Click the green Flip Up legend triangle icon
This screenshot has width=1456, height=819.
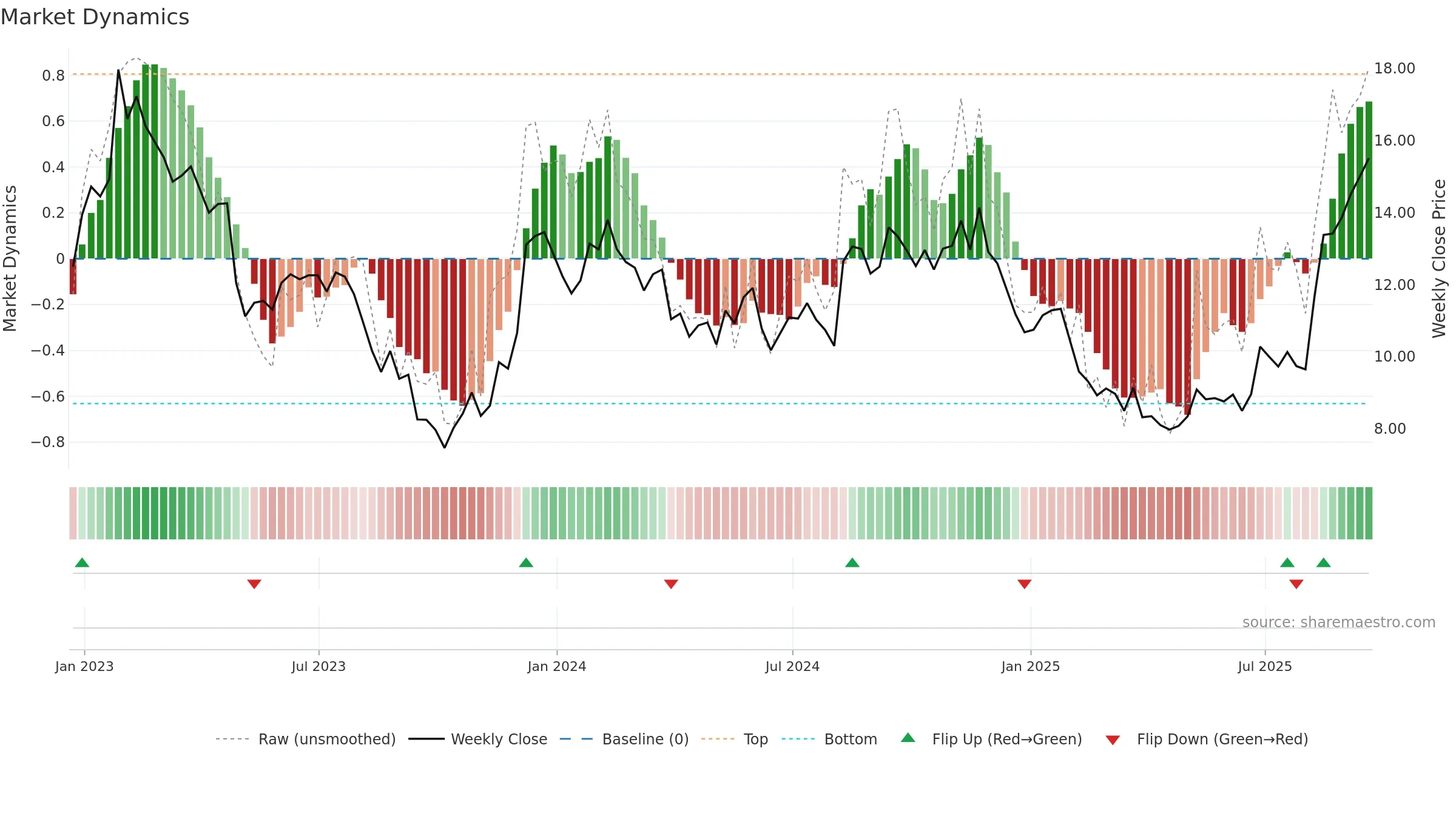coord(908,738)
